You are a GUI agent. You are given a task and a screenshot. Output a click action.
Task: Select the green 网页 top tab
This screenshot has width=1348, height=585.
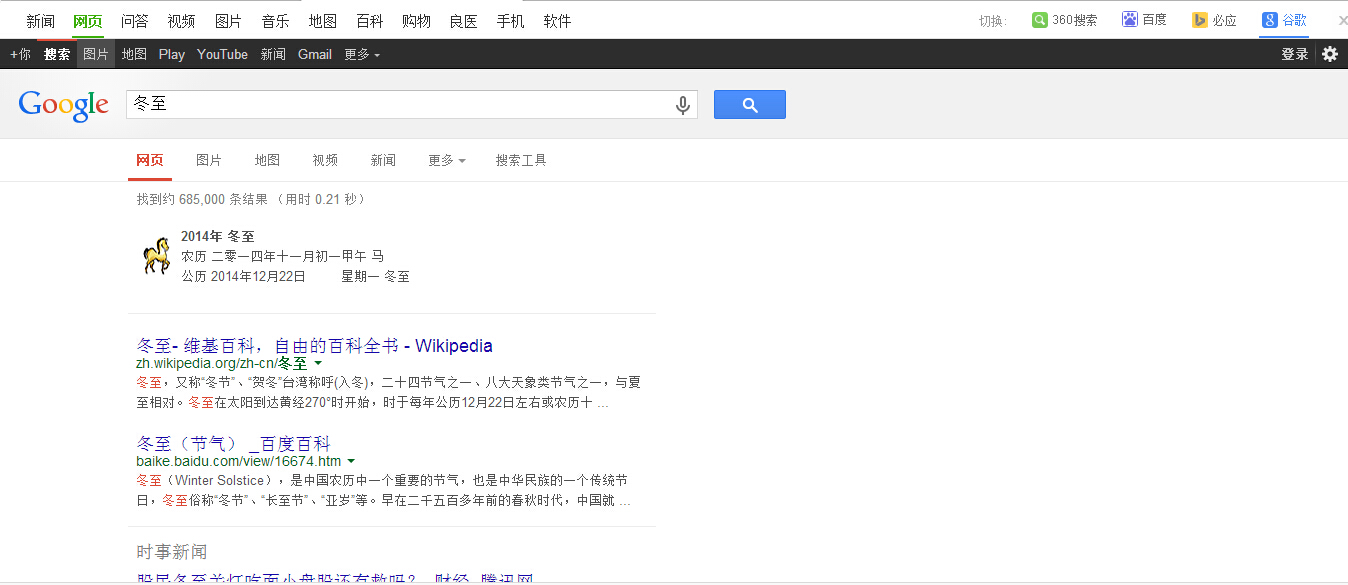pyautogui.click(x=88, y=21)
